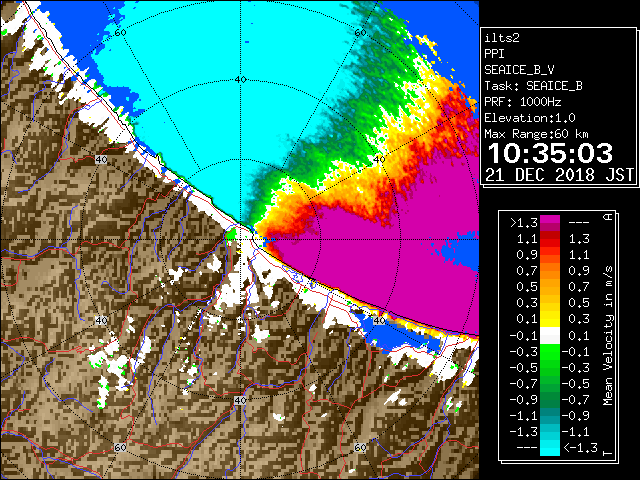Click the 'SEAICE_B_V' product name

pos(519,70)
